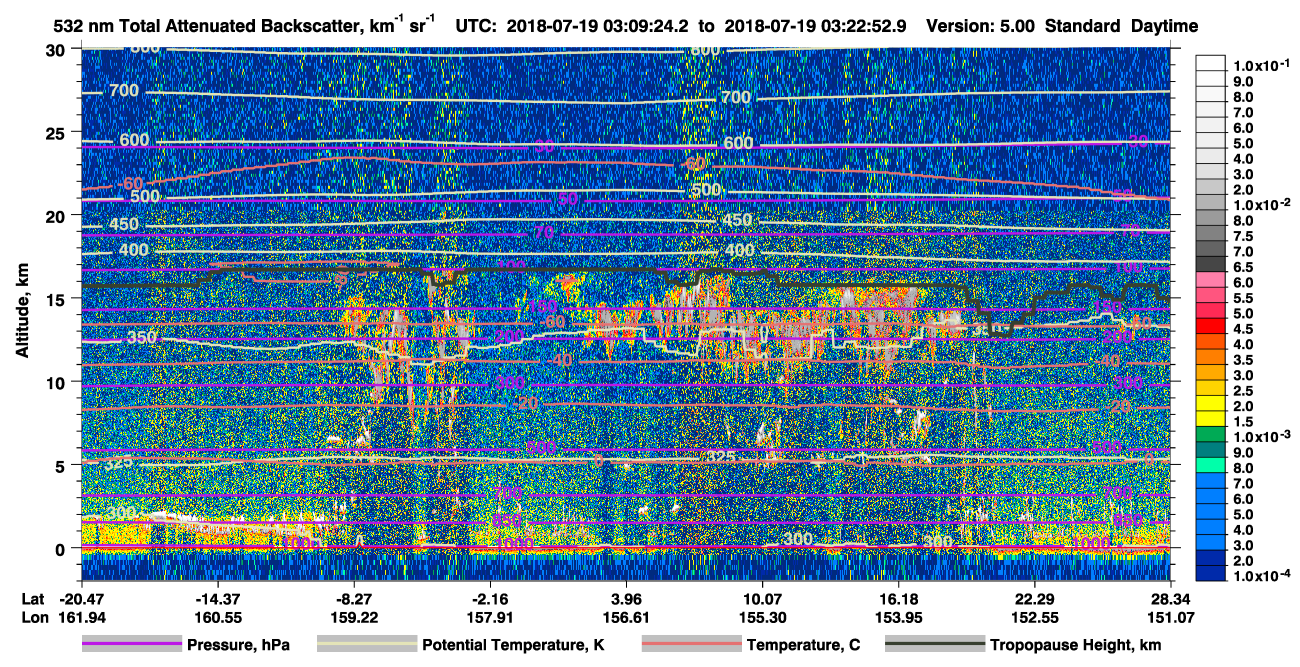Click the colorbar label 2.5

tap(1244, 391)
